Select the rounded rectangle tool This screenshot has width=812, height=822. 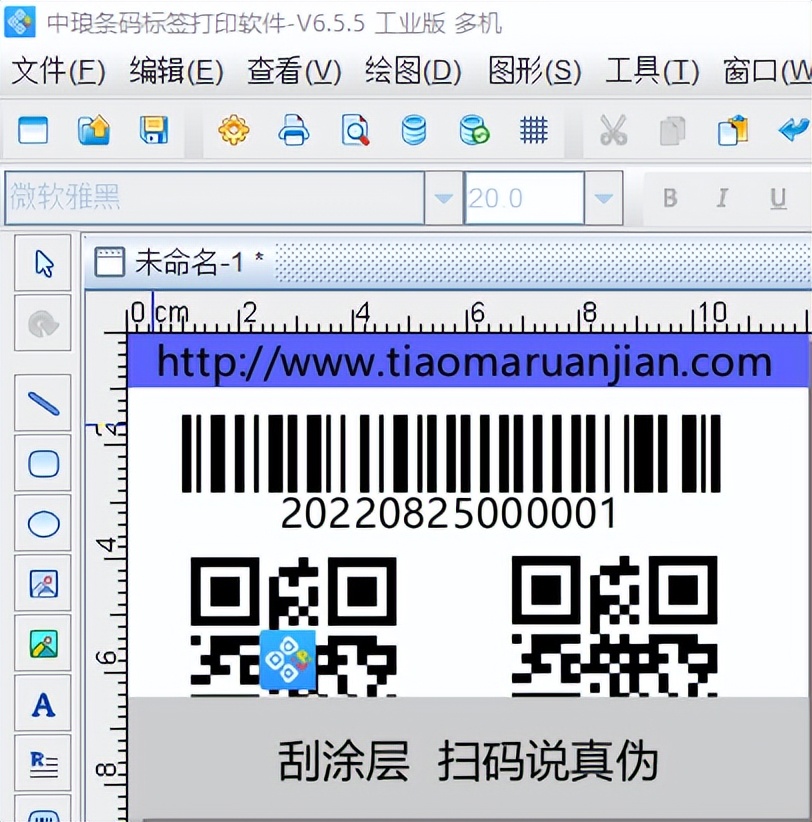(x=43, y=463)
